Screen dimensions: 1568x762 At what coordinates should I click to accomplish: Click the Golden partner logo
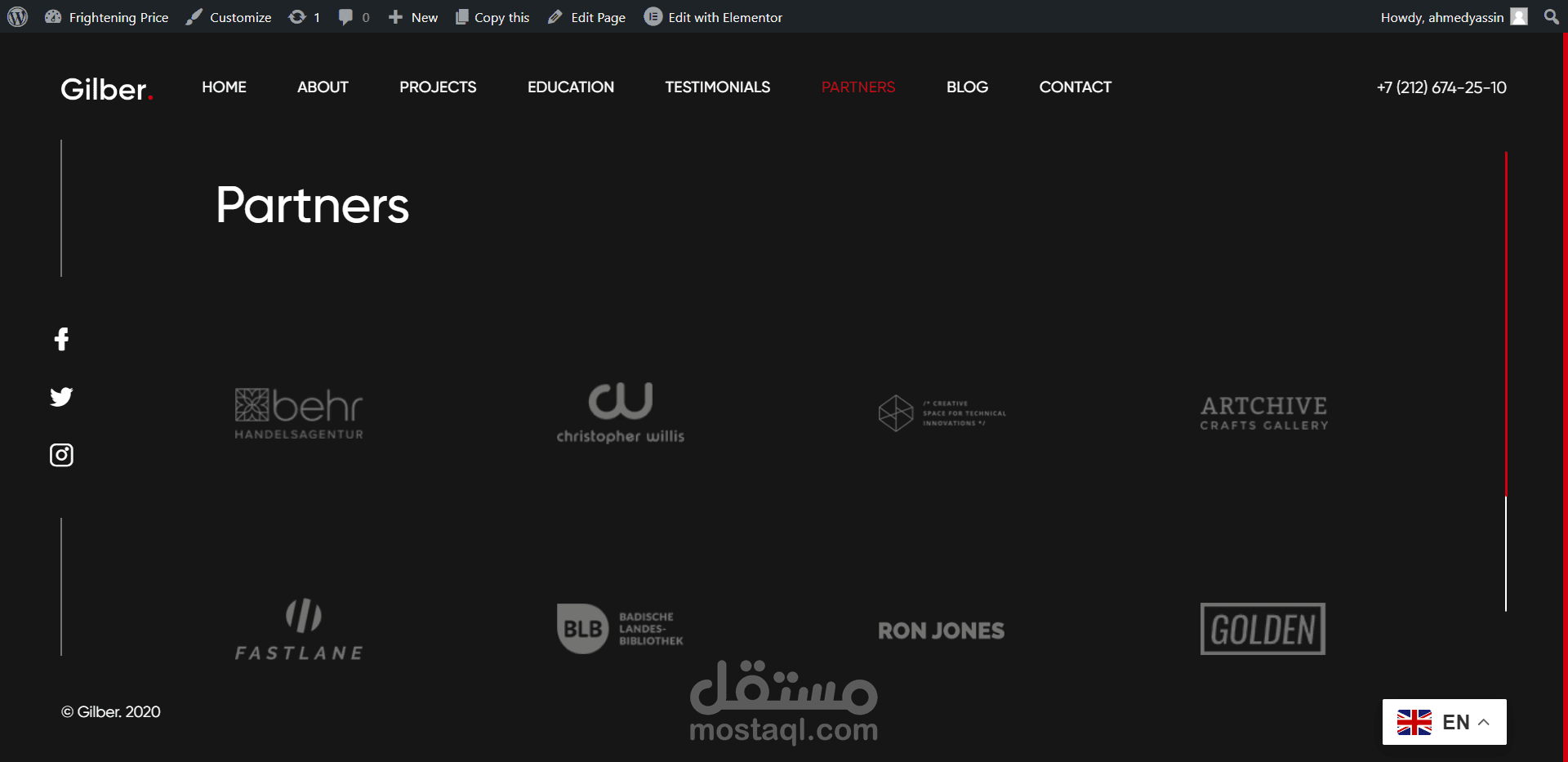(1263, 629)
